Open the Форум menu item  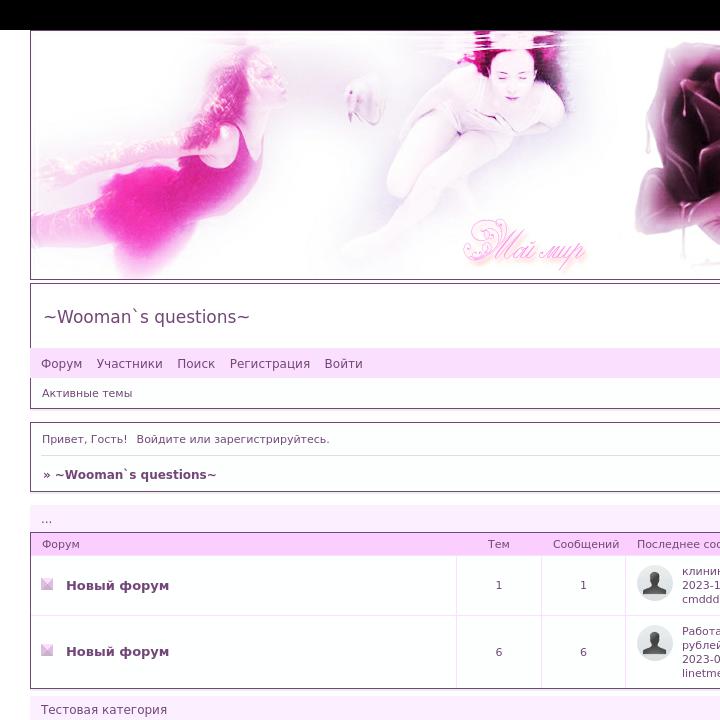point(61,364)
